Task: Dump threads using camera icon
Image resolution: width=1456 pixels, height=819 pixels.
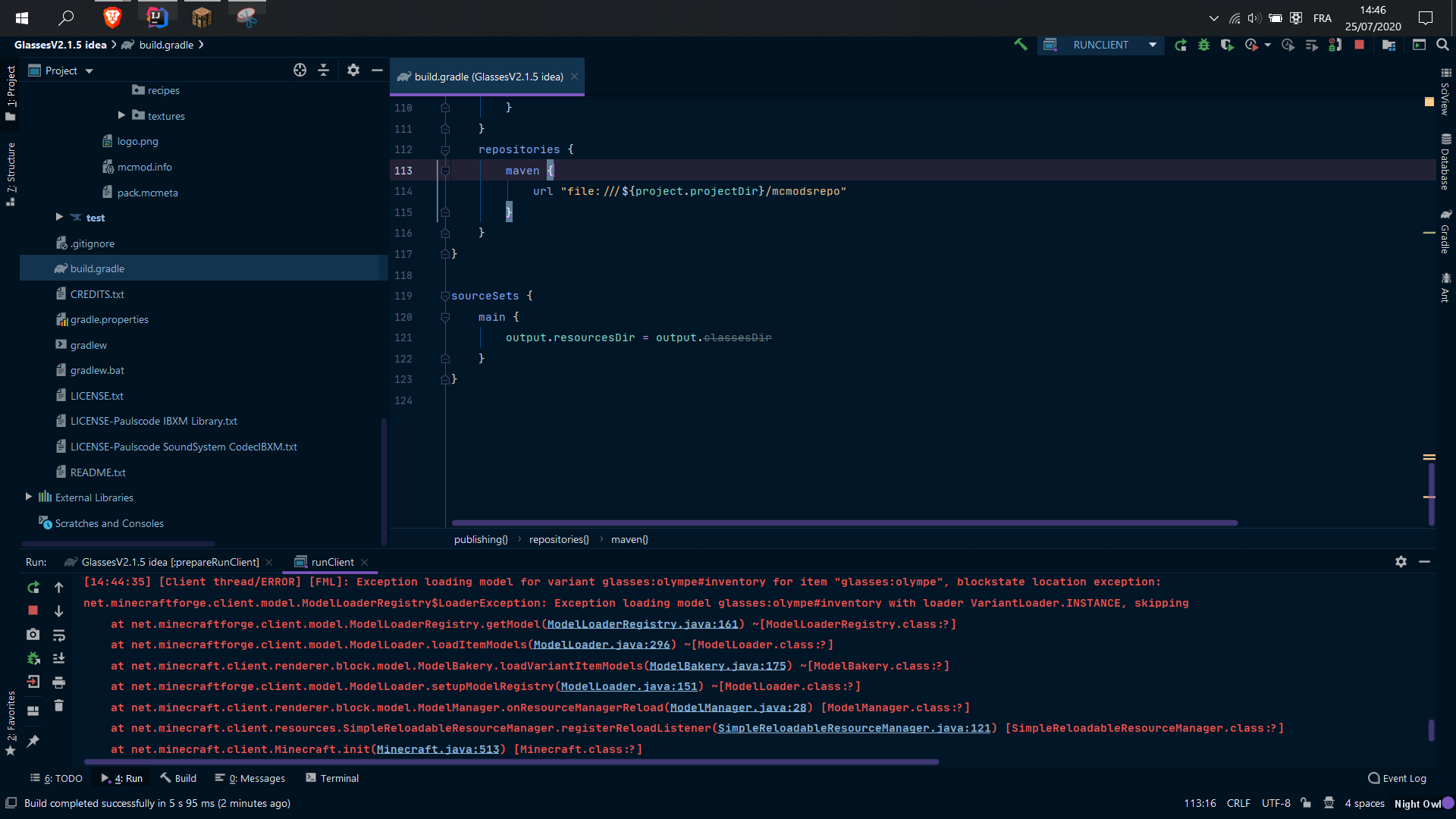Action: pyautogui.click(x=33, y=634)
